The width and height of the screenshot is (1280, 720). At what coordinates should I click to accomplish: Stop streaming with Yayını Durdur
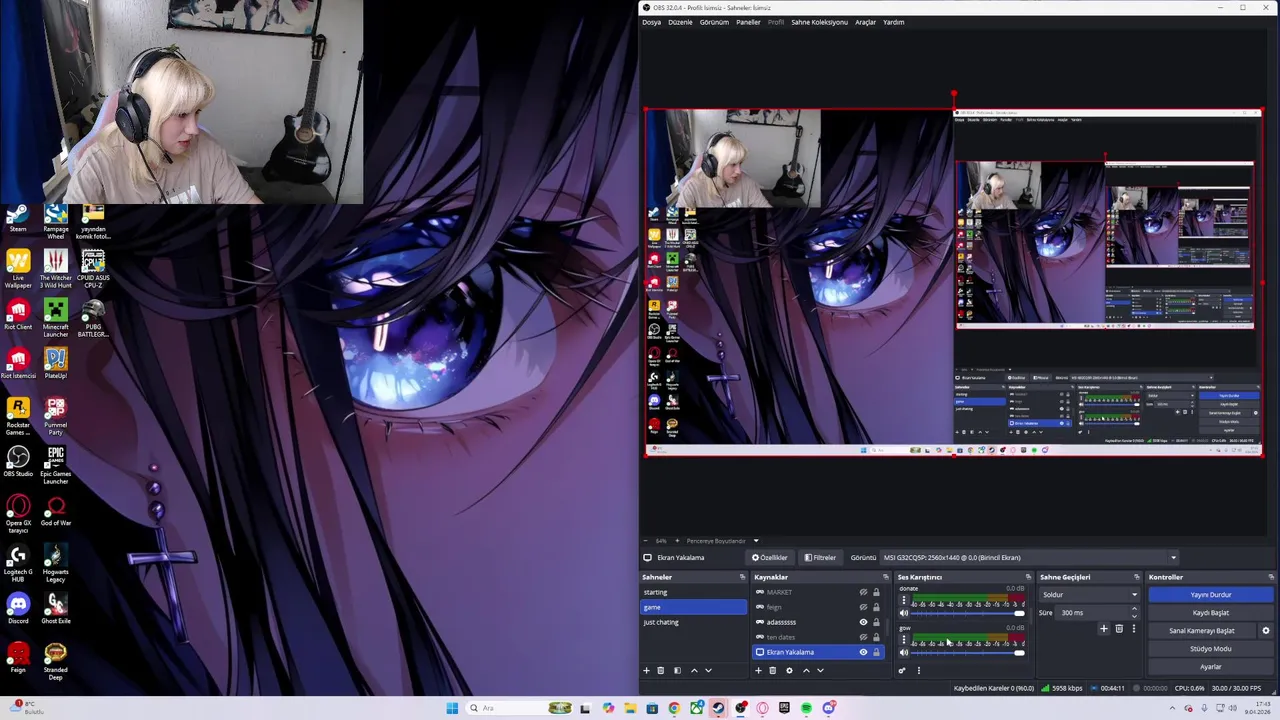[1211, 595]
